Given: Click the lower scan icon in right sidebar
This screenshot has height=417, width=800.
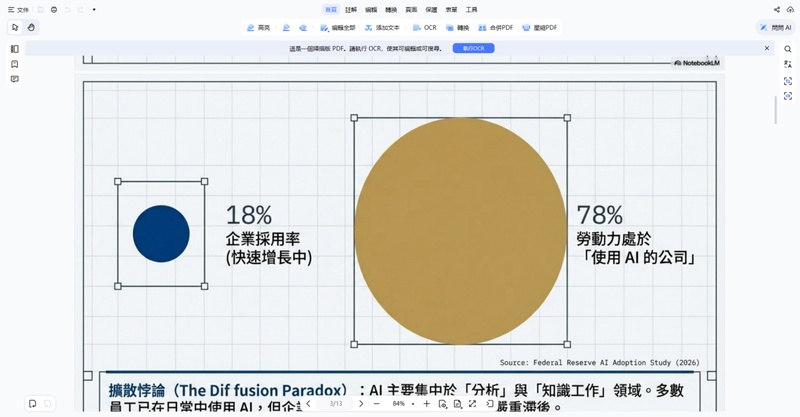Looking at the screenshot, I should tap(788, 96).
